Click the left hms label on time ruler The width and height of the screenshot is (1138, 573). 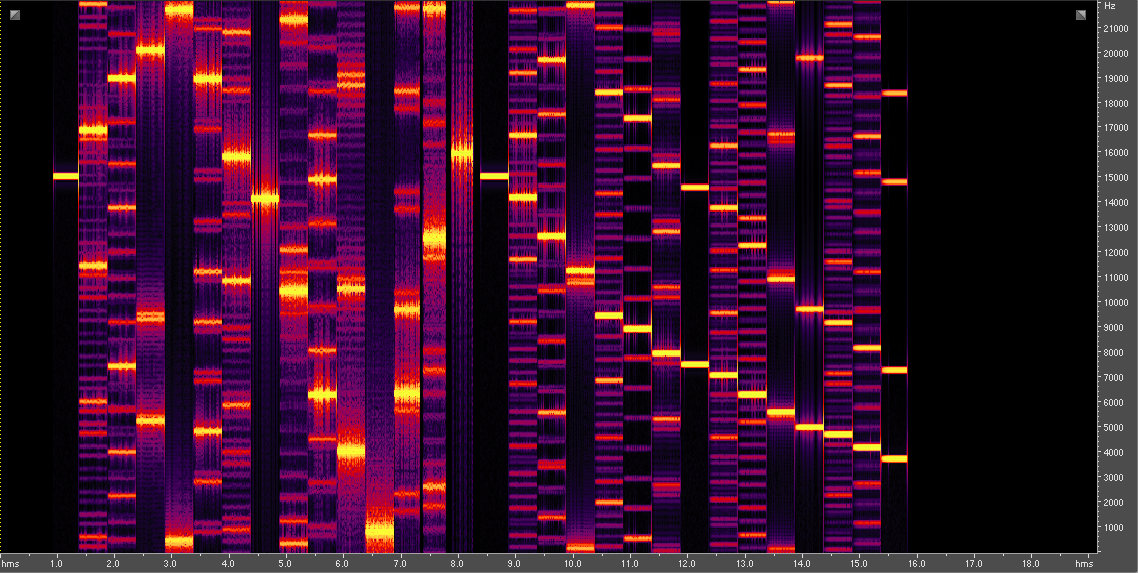[9, 563]
